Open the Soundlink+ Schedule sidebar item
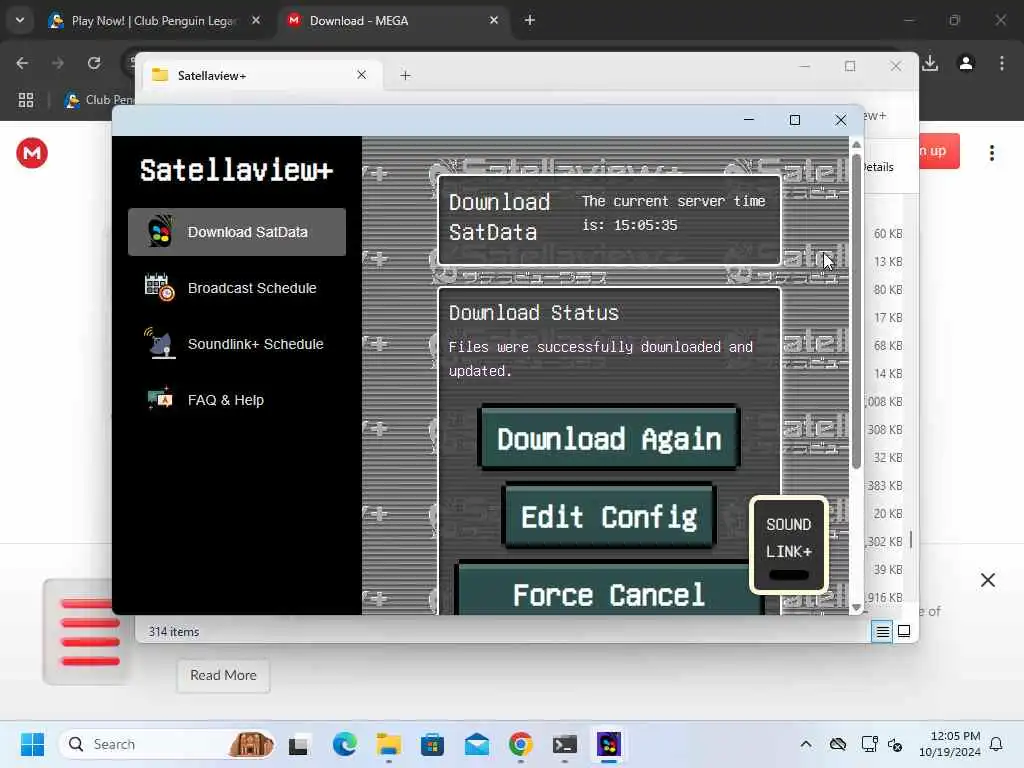This screenshot has width=1024, height=768. [236, 344]
